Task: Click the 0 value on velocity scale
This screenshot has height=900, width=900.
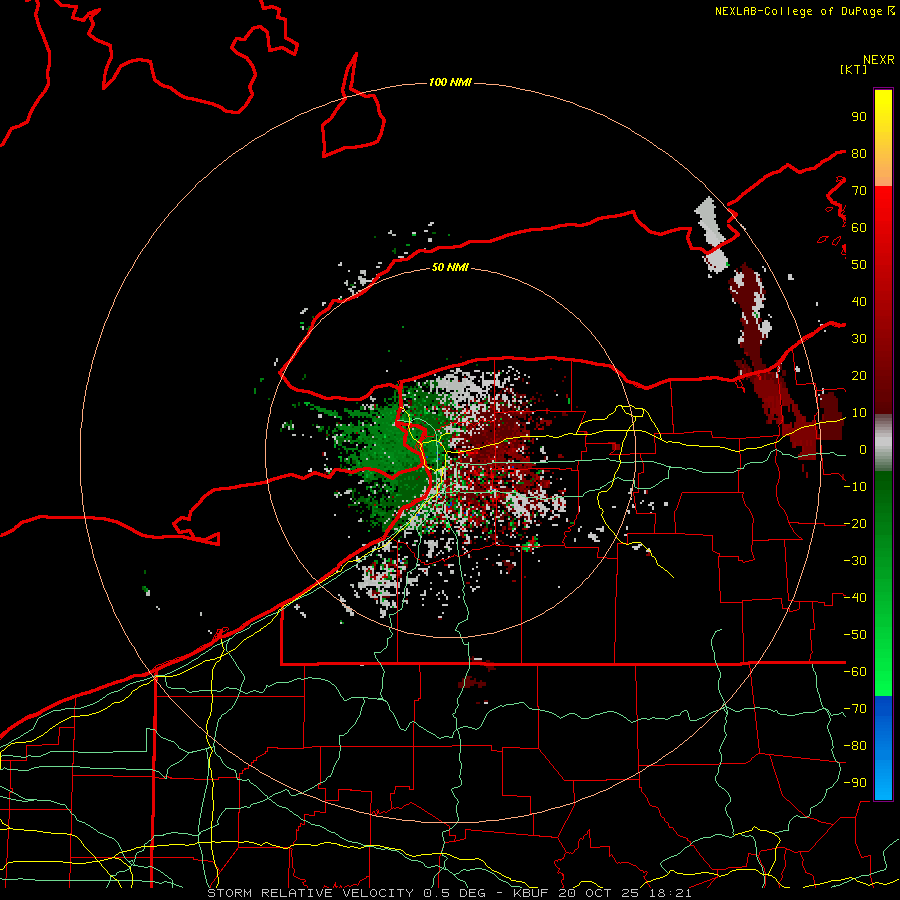Action: tap(862, 450)
